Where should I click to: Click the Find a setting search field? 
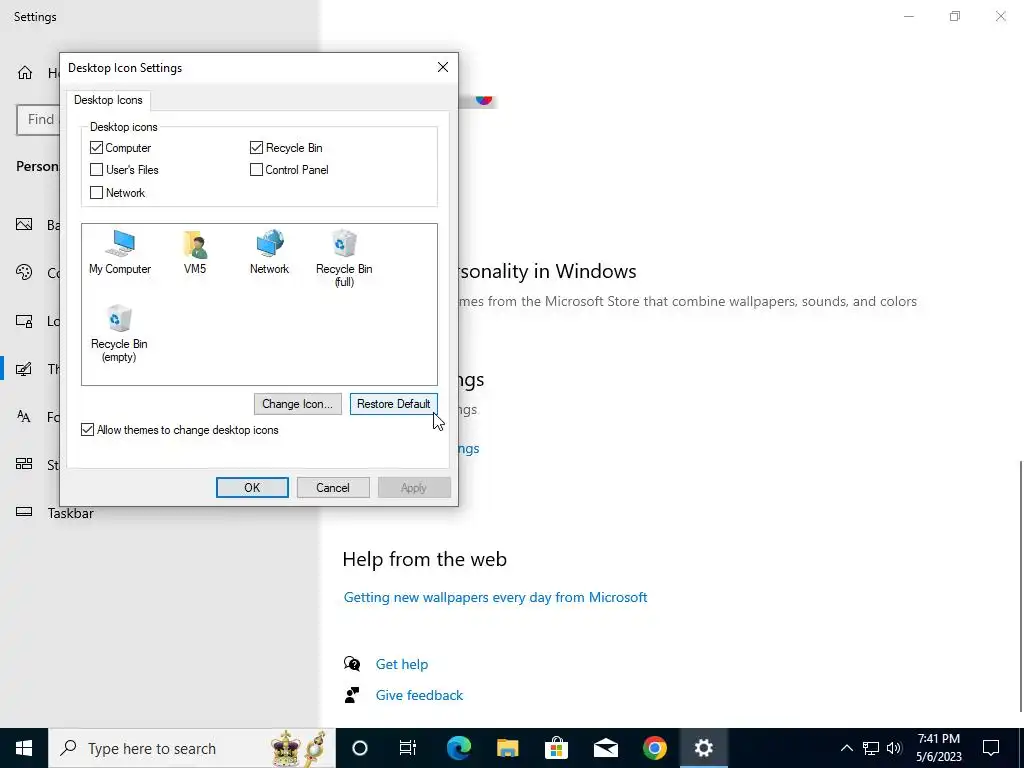pyautogui.click(x=39, y=120)
